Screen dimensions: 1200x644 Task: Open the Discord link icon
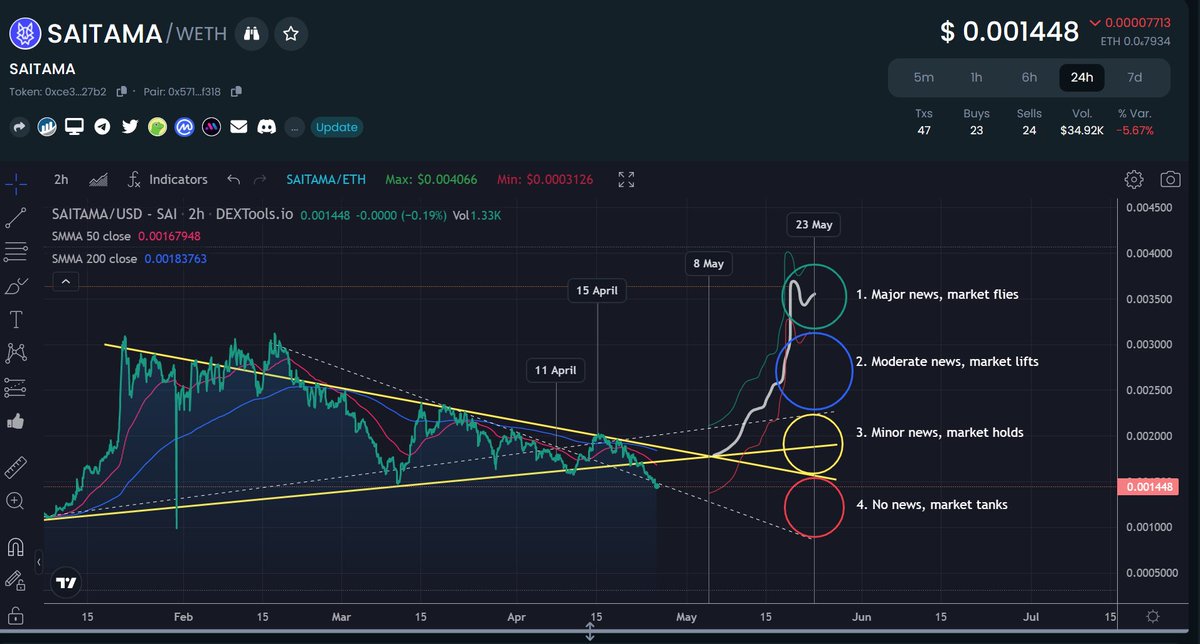pyautogui.click(x=265, y=127)
